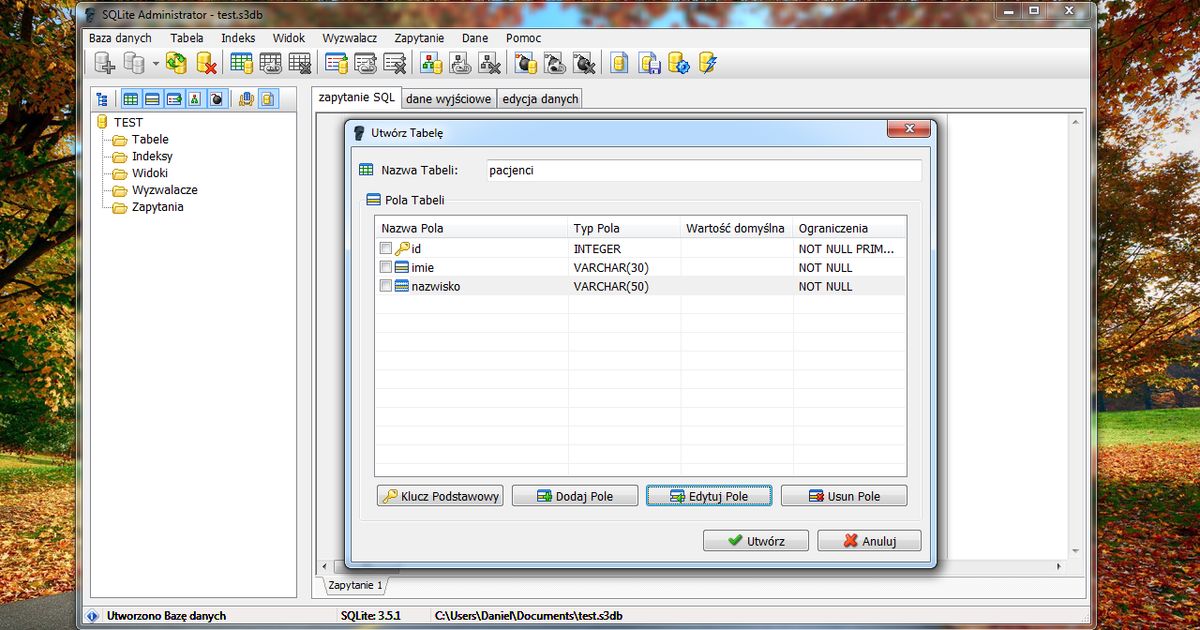Click the Utwórz button
Image resolution: width=1200 pixels, height=630 pixels.
(x=755, y=540)
